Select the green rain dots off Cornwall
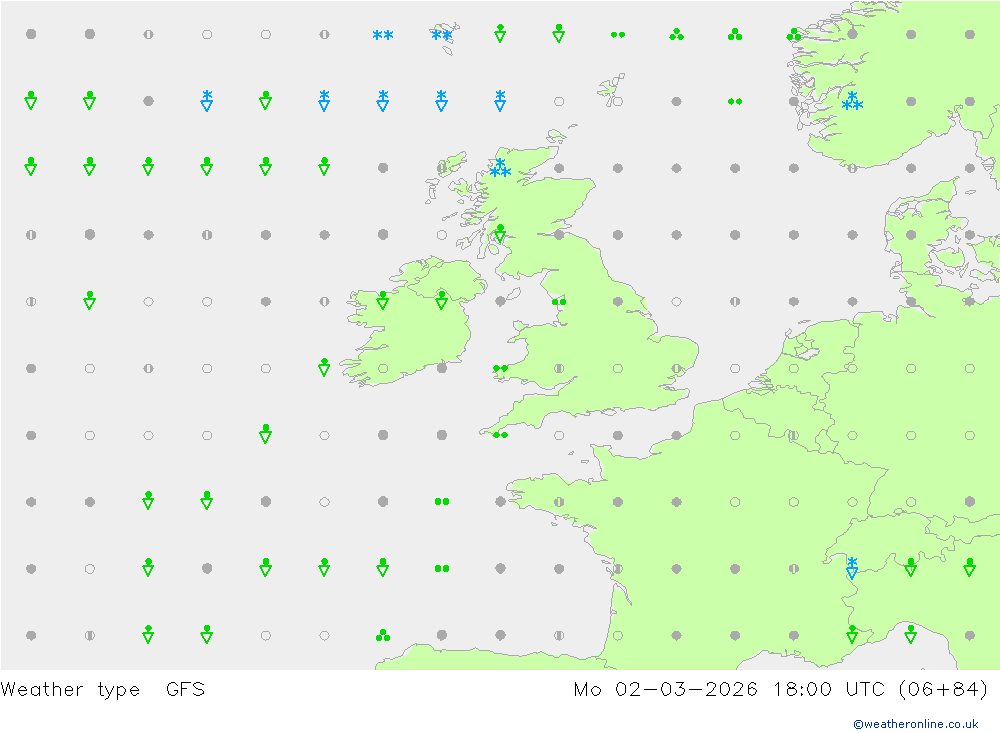Image resolution: width=1000 pixels, height=733 pixels. (500, 435)
